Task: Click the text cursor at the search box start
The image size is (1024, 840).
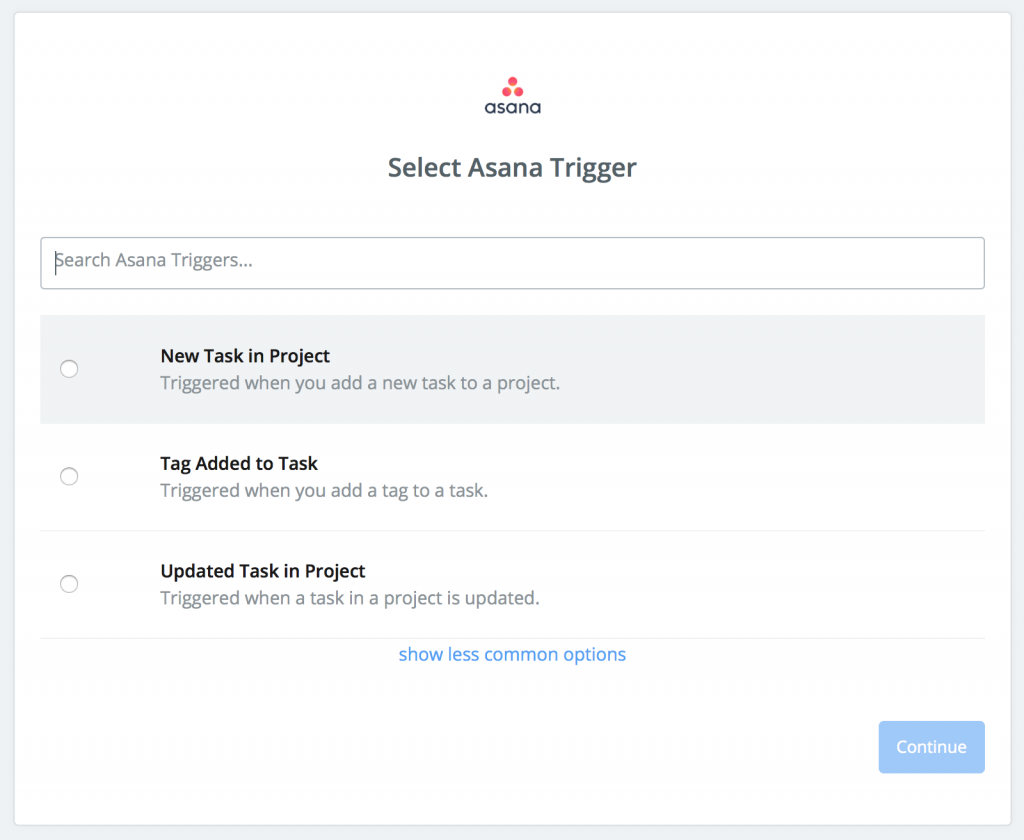Action: [56, 263]
